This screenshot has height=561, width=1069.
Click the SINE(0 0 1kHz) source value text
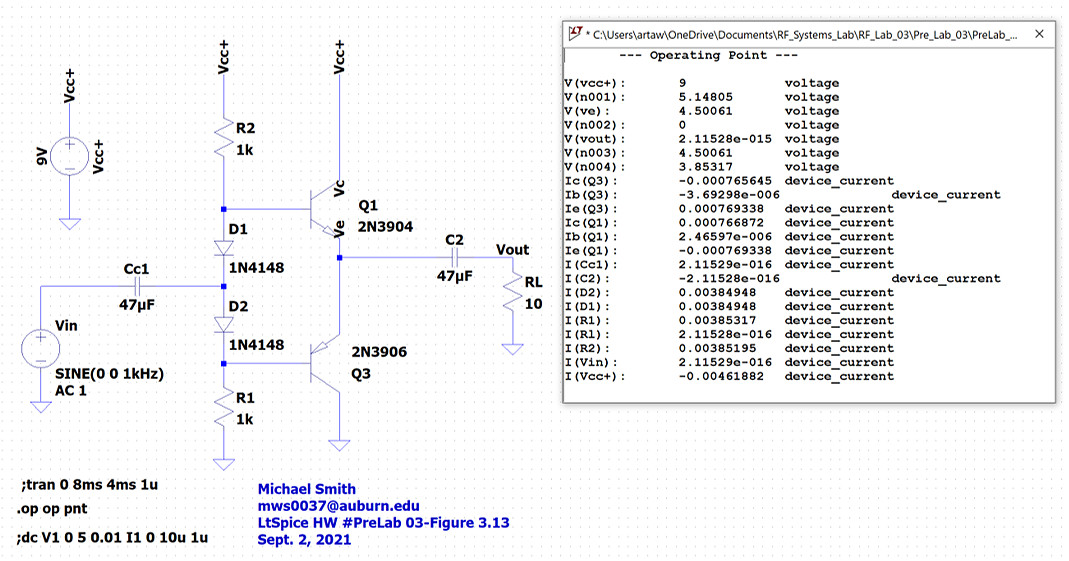pyautogui.click(x=109, y=374)
